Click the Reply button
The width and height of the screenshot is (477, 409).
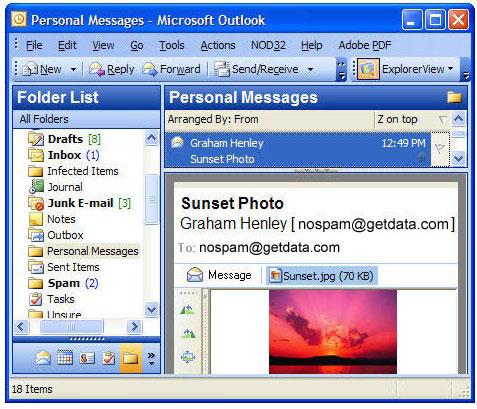(112, 70)
